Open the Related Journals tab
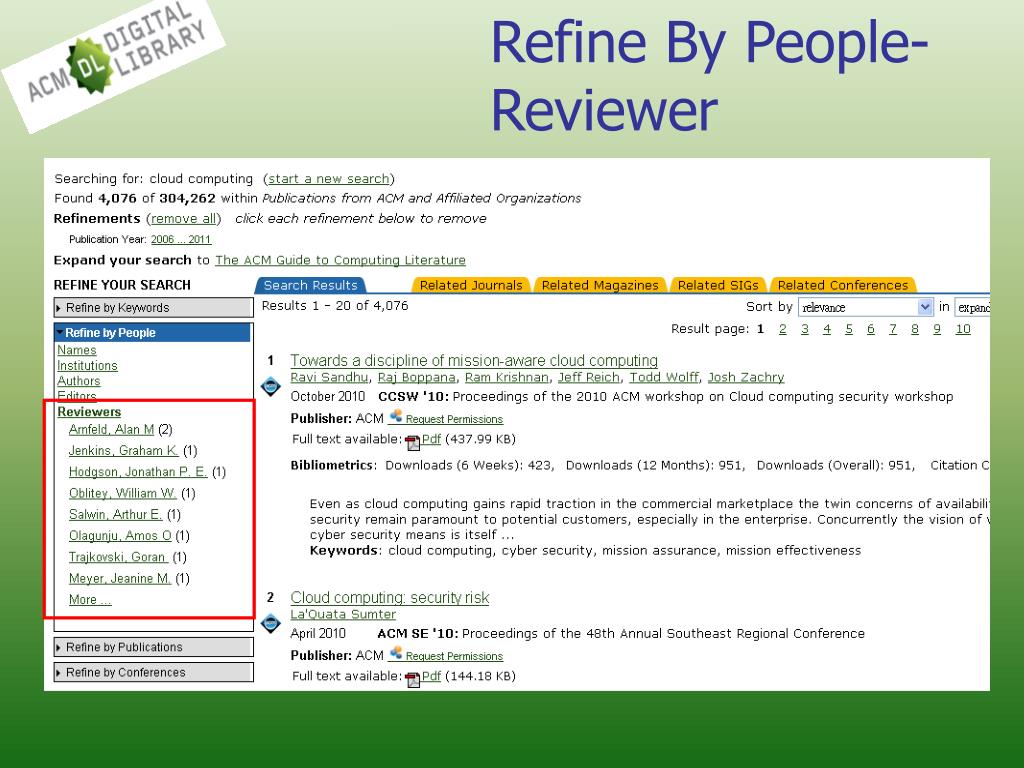 tap(471, 285)
